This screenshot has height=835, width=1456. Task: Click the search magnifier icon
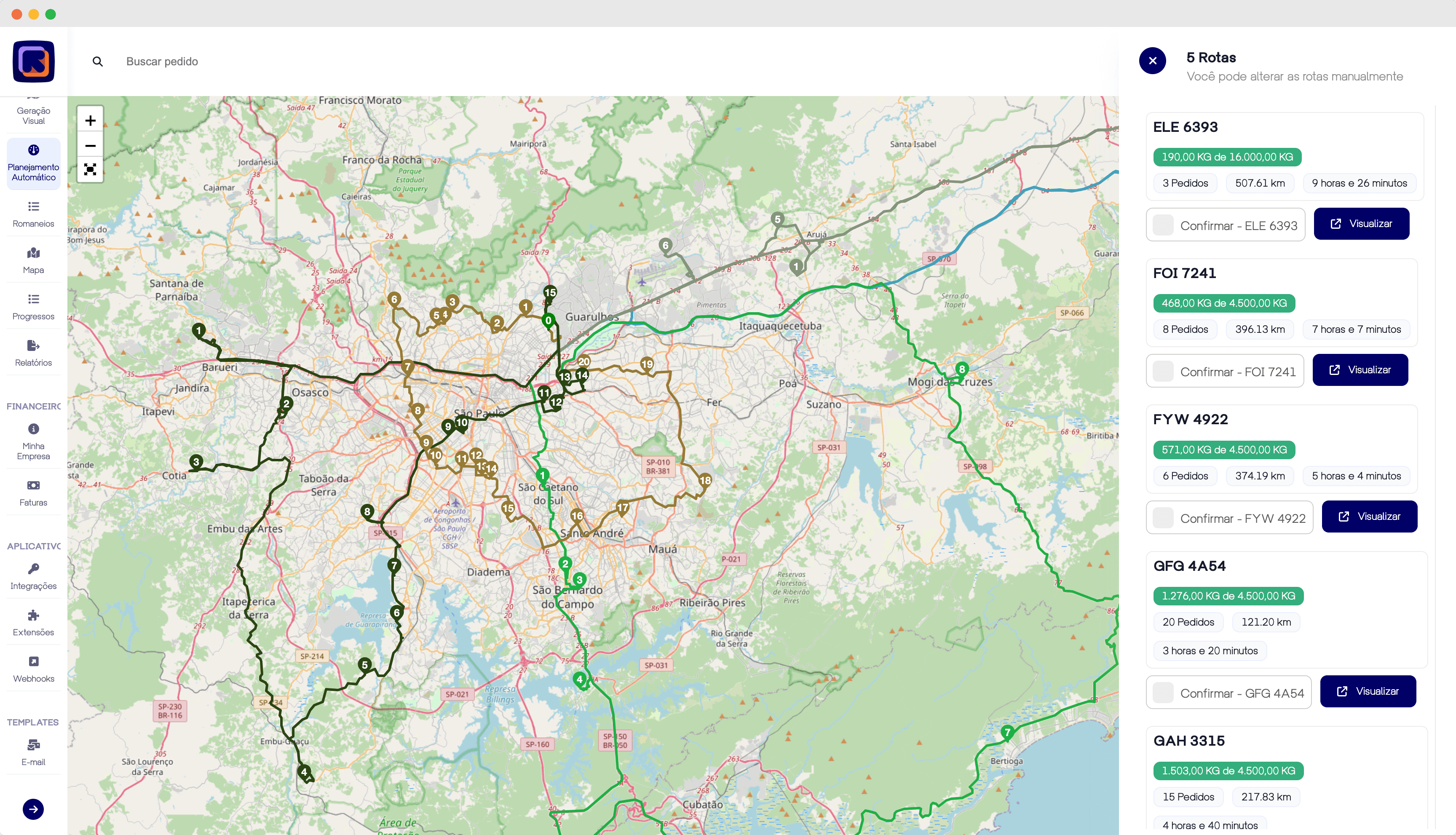[97, 62]
